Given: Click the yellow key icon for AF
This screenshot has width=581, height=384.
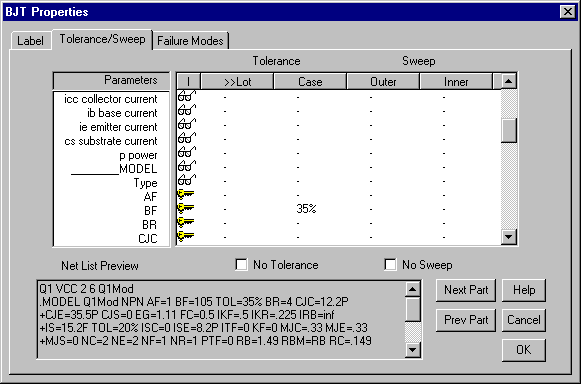Looking at the screenshot, I should point(186,194).
